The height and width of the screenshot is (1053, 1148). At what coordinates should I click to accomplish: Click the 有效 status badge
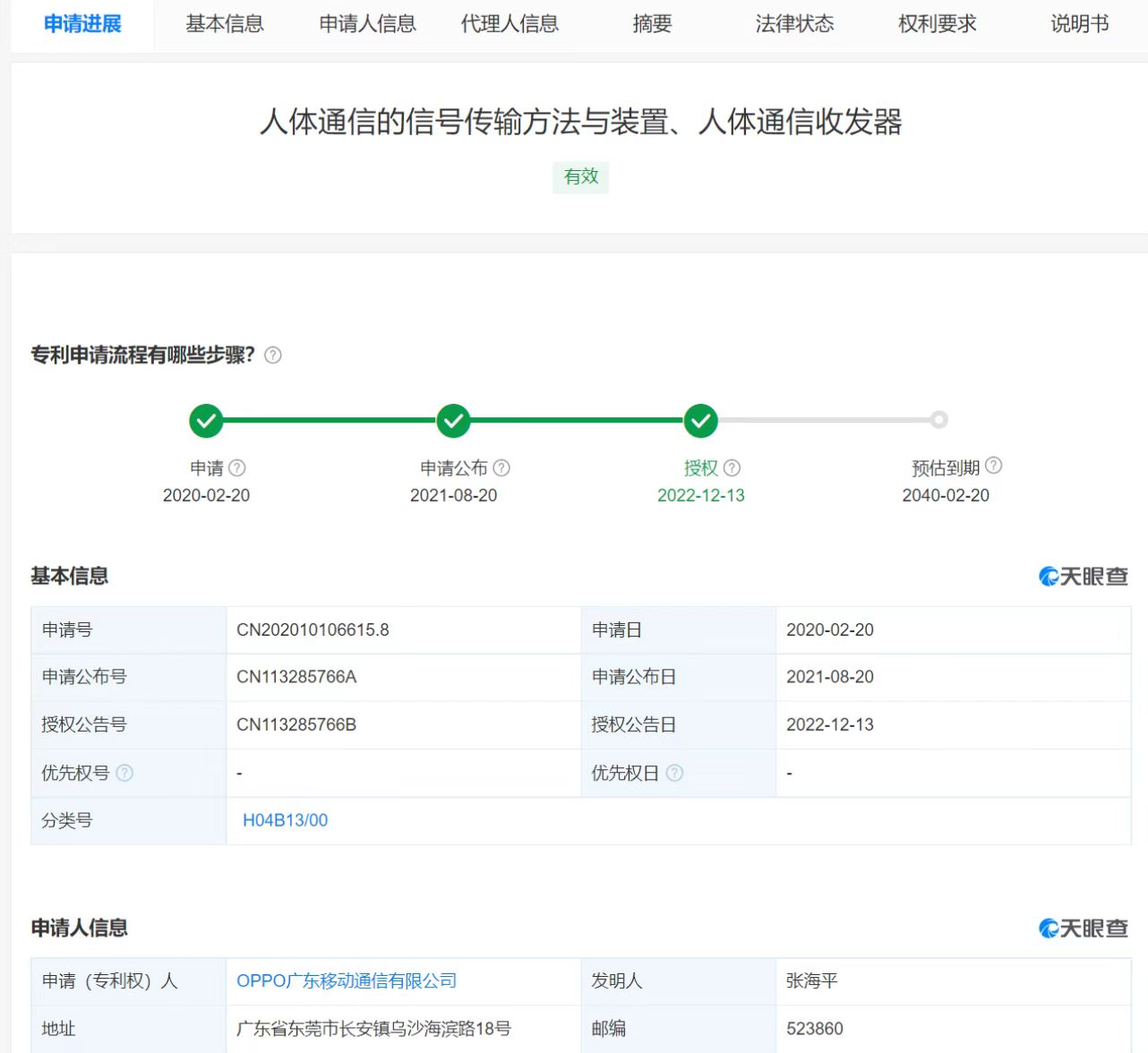[x=580, y=176]
